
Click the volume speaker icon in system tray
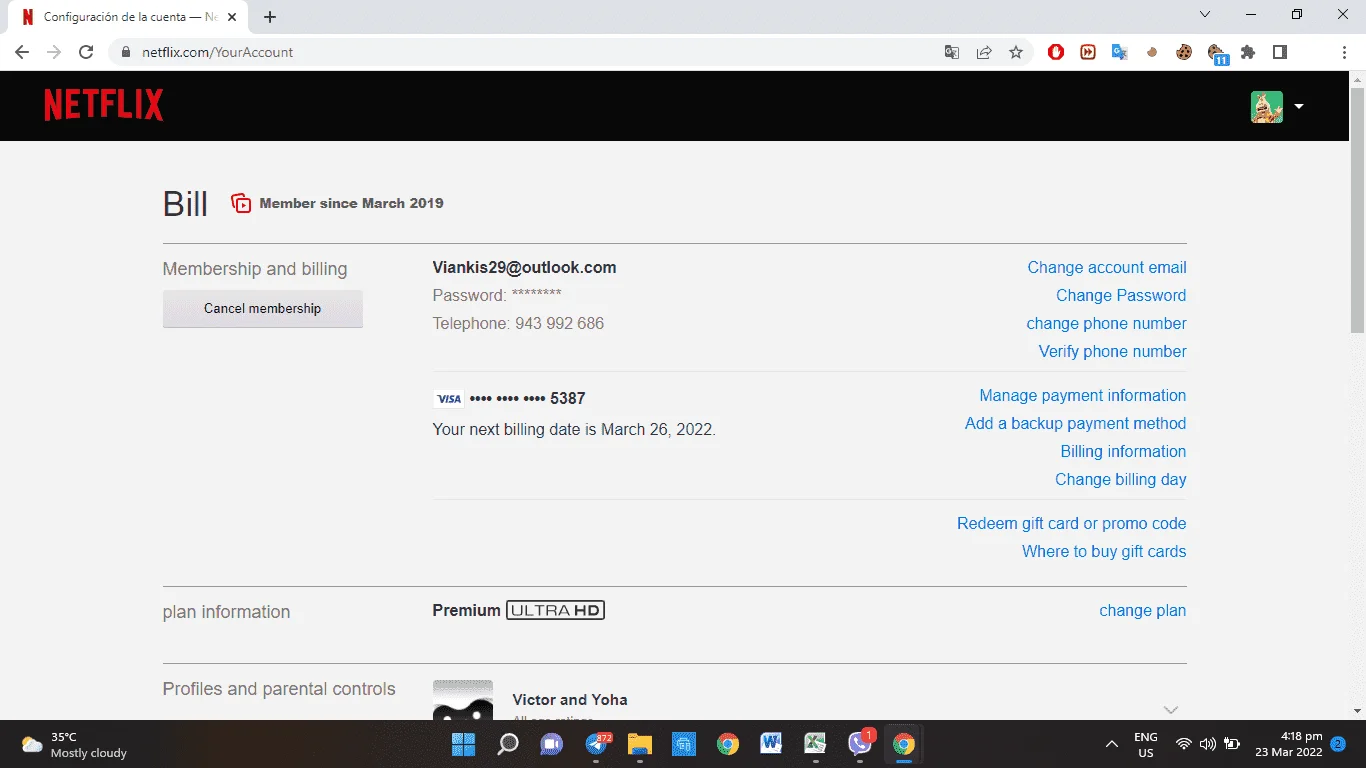(x=1208, y=745)
